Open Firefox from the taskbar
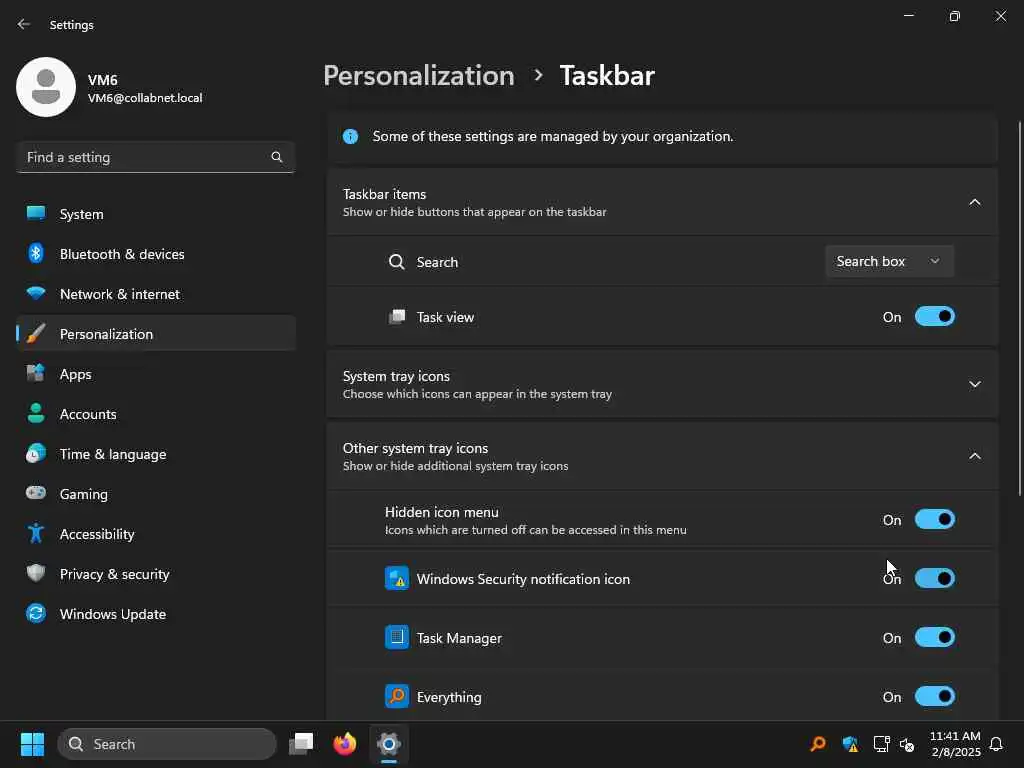Screen dimensions: 1024x768 345,744
